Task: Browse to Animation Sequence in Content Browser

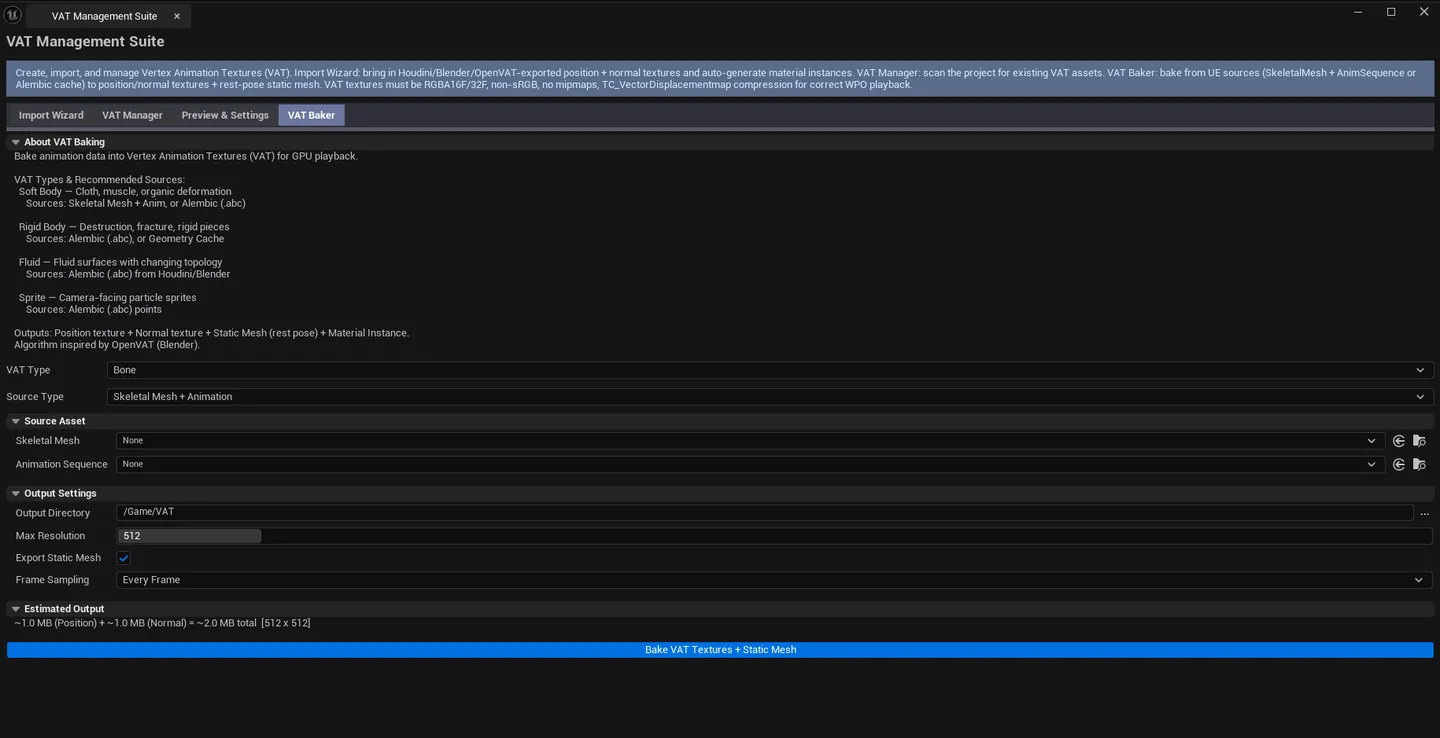Action: (1419, 465)
